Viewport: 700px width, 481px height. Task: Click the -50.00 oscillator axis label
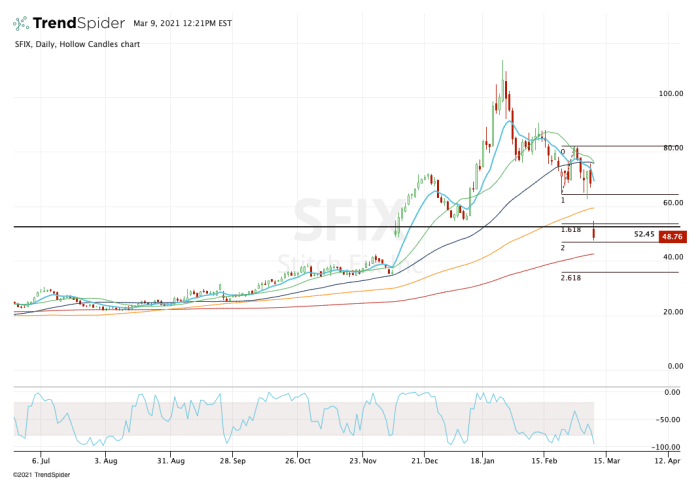point(668,420)
